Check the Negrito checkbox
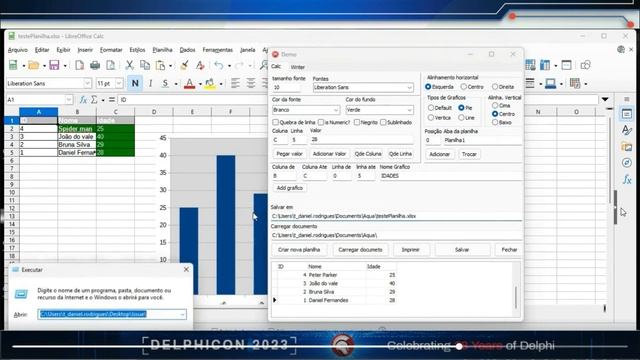The height and width of the screenshot is (360, 640). pos(357,122)
